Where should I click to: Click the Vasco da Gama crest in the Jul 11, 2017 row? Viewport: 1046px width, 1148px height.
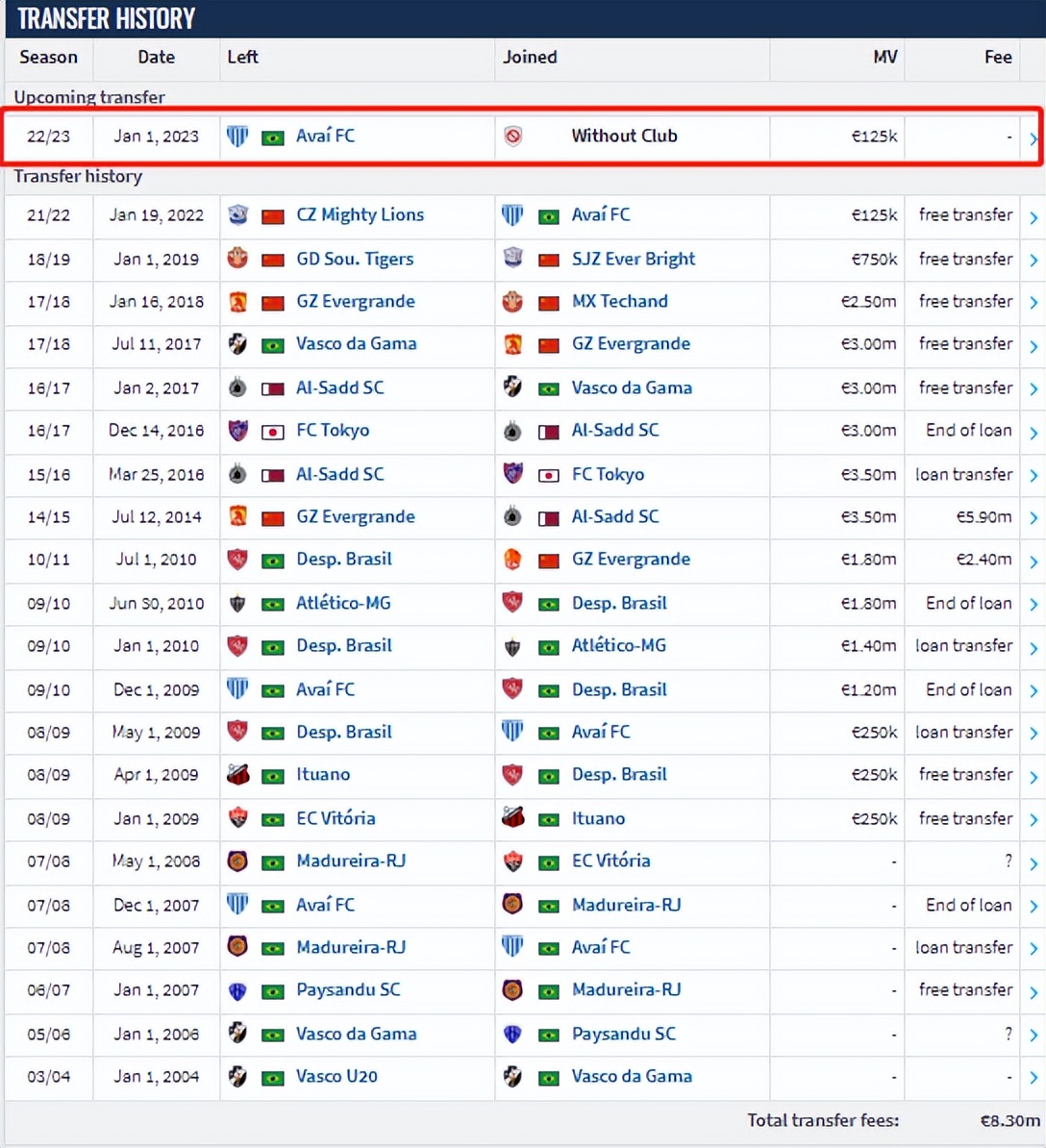(x=237, y=344)
